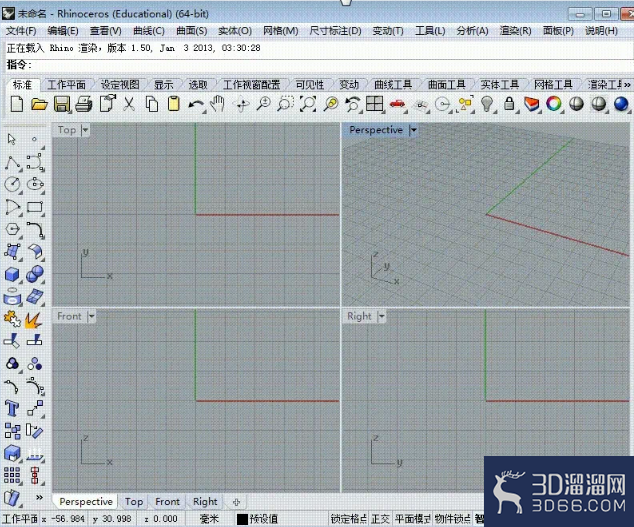Select the blue Box solid tool
The height and width of the screenshot is (527, 634).
tap(13, 274)
